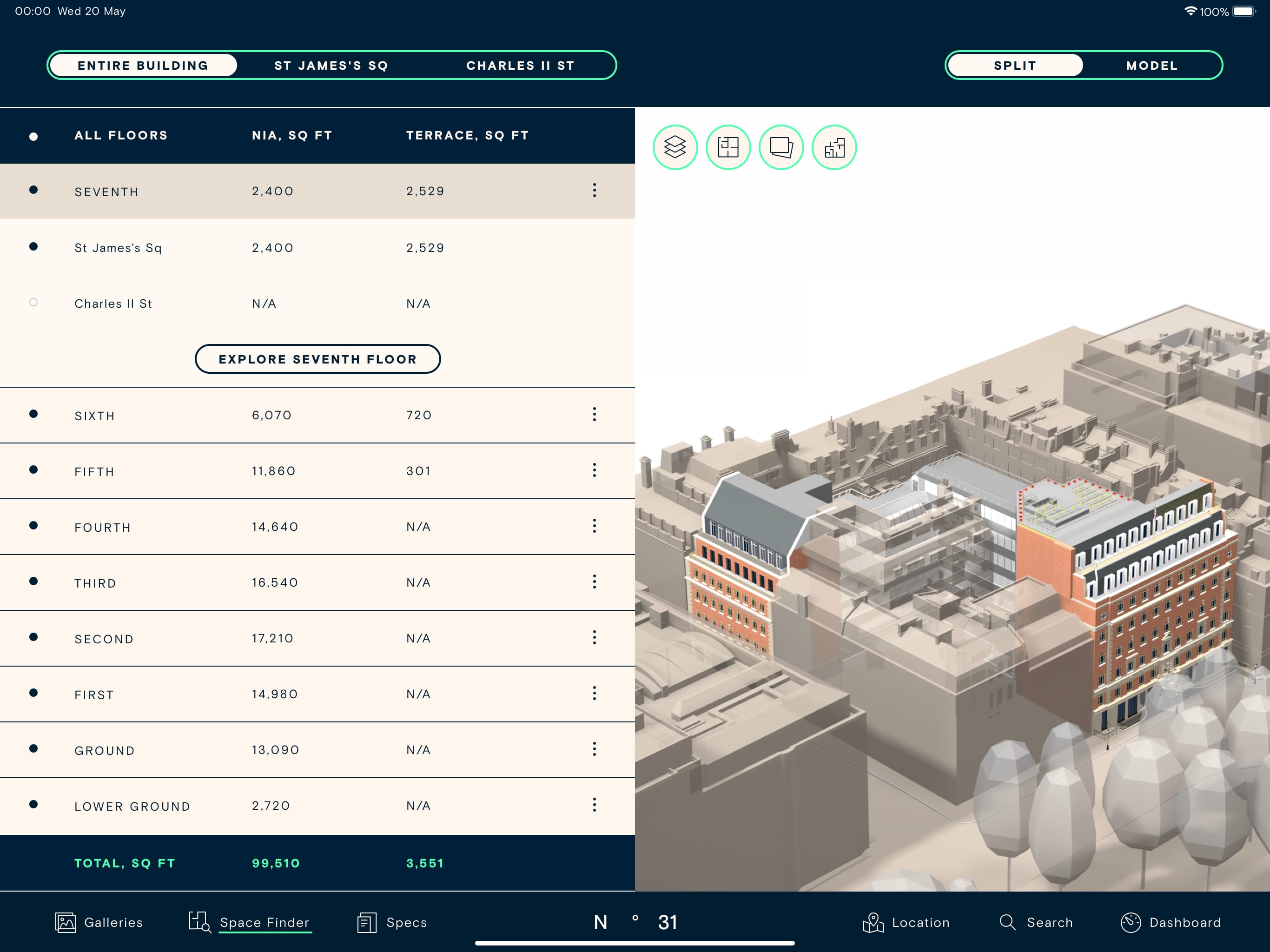Screen dimensions: 1270x952
Task: Click the overlapping panels view icon
Action: point(781,147)
